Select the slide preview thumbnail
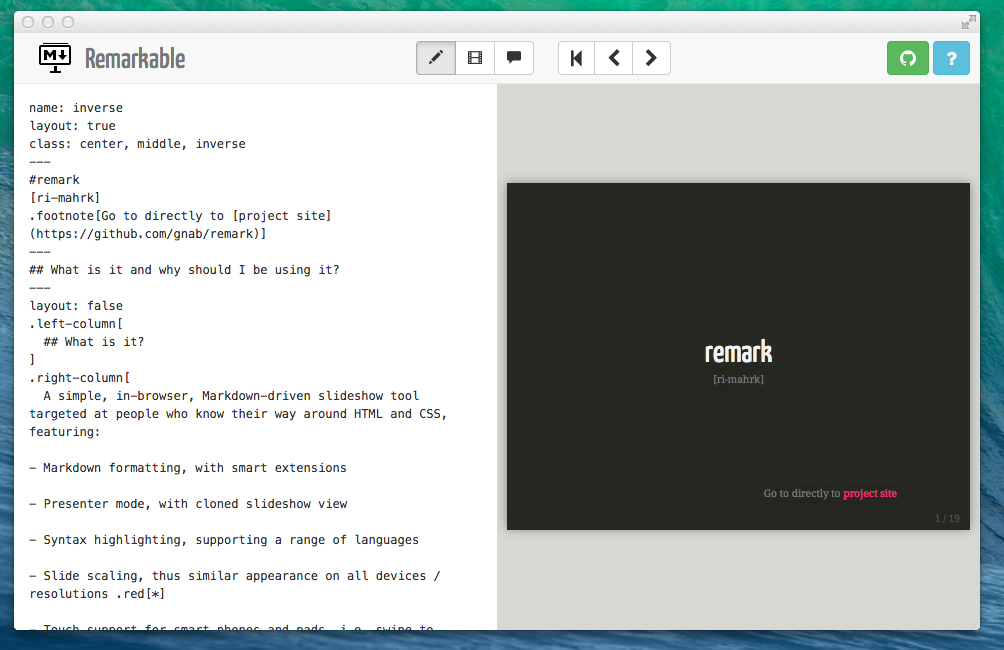Image resolution: width=1004 pixels, height=650 pixels. tap(738, 356)
